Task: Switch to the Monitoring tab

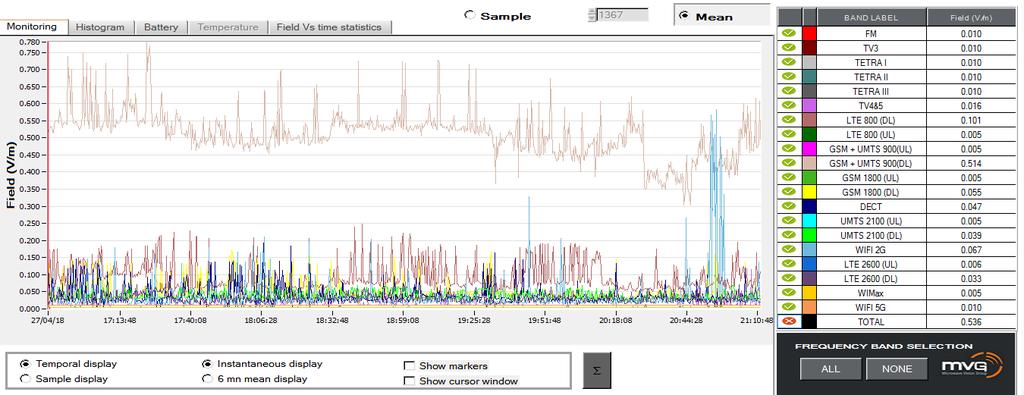Action: (33, 27)
